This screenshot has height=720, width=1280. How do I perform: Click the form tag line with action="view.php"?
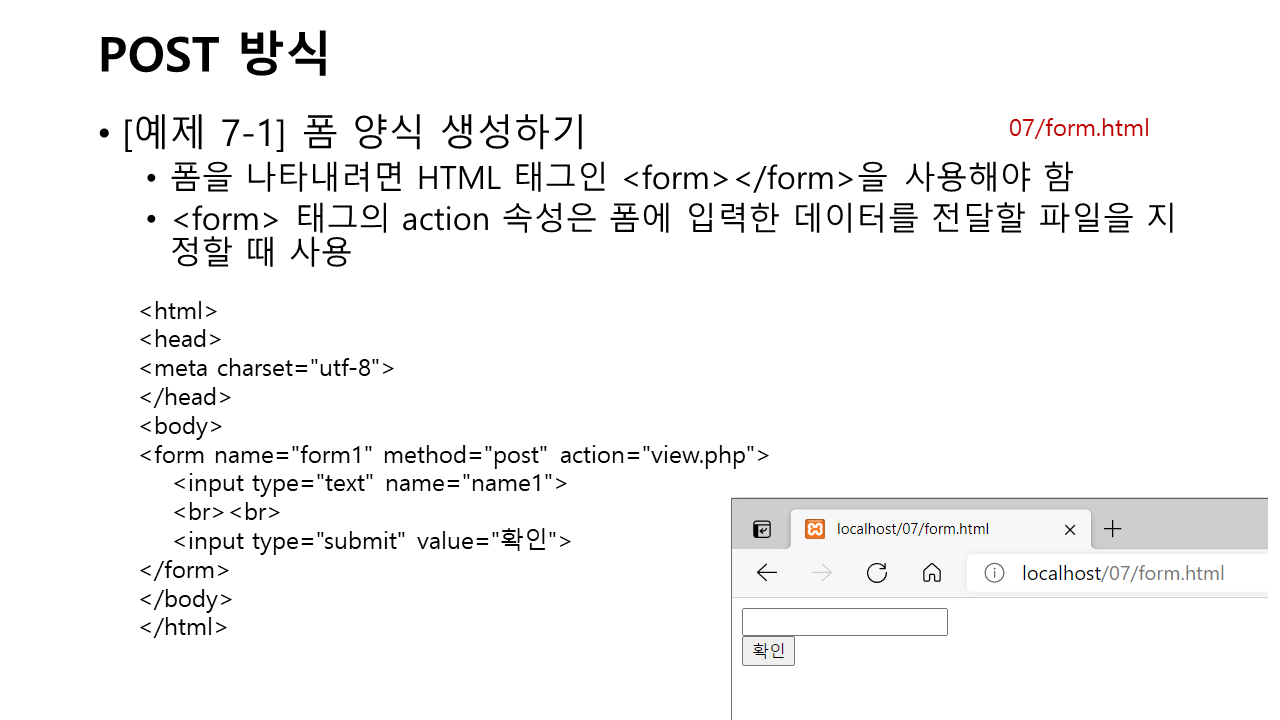coord(454,455)
